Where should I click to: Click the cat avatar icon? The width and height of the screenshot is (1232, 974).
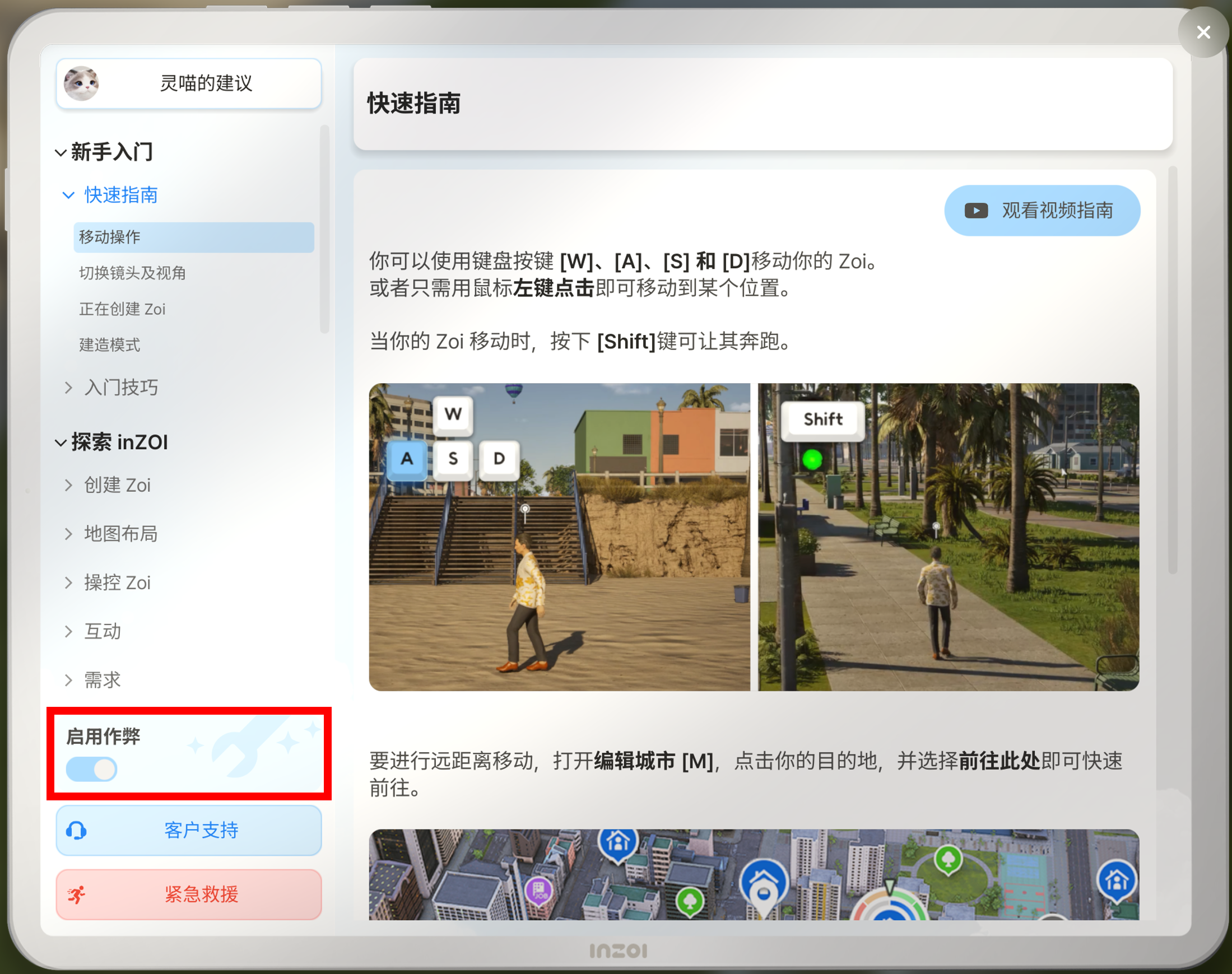coord(81,83)
